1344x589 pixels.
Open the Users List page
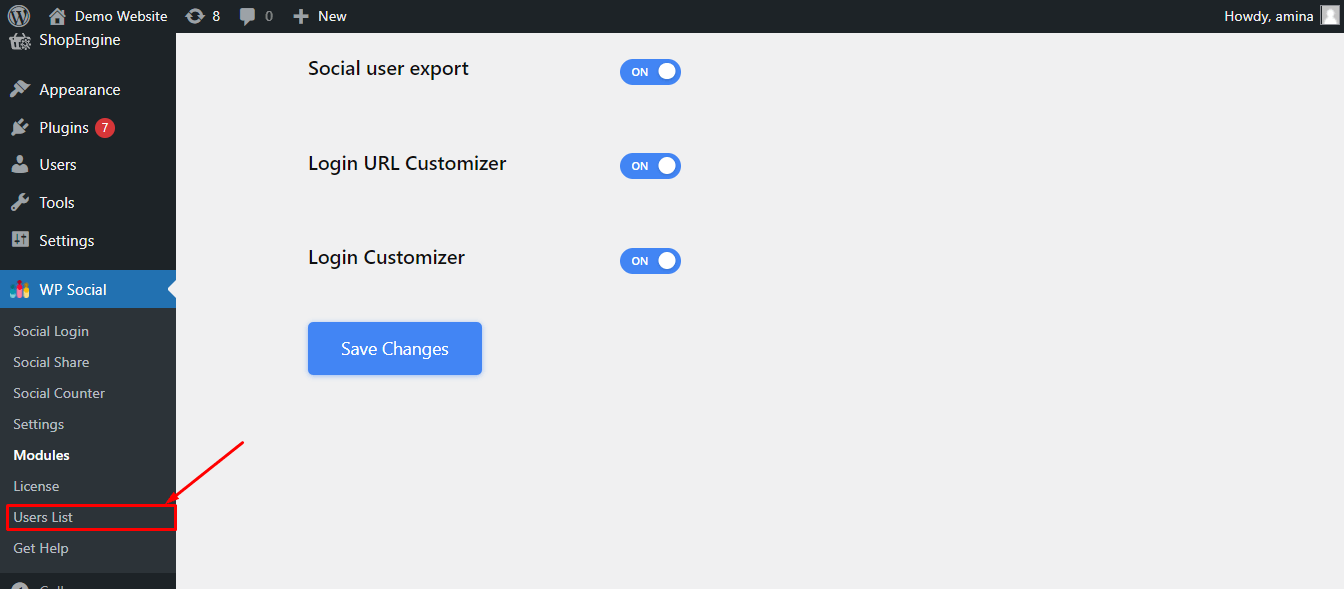pos(43,517)
